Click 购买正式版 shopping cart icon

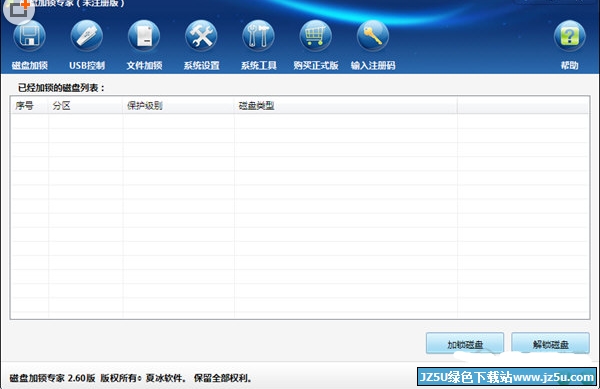coord(316,36)
